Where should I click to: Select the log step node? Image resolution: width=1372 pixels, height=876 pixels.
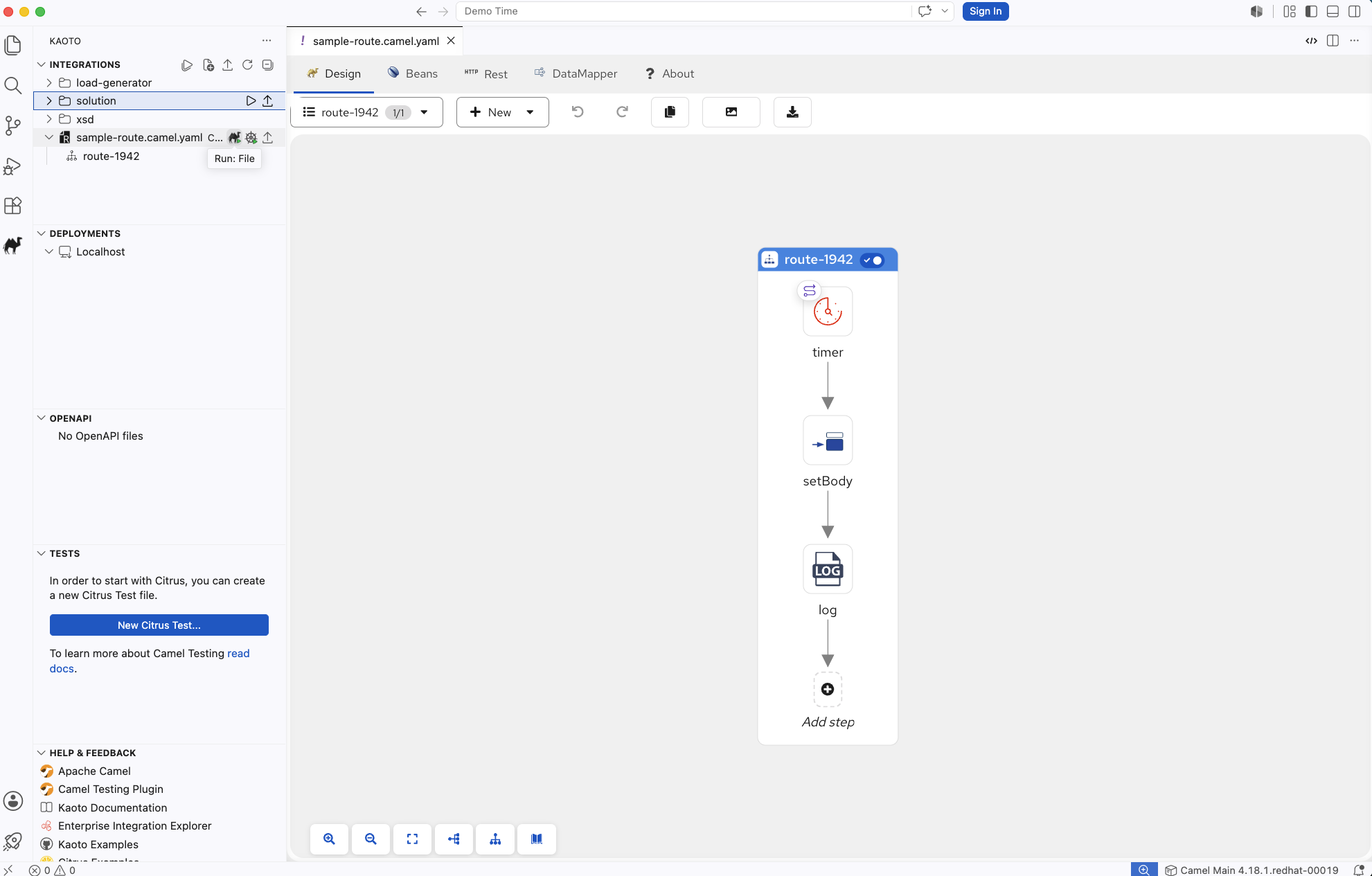tap(828, 569)
